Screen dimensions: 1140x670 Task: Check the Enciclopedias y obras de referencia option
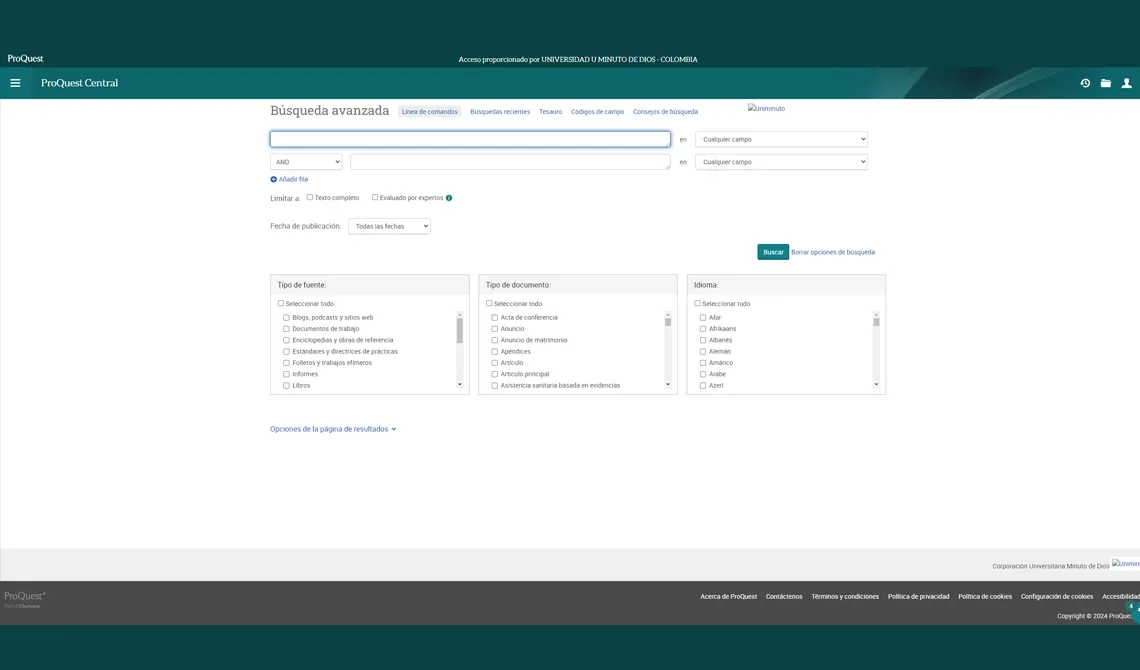pos(286,340)
